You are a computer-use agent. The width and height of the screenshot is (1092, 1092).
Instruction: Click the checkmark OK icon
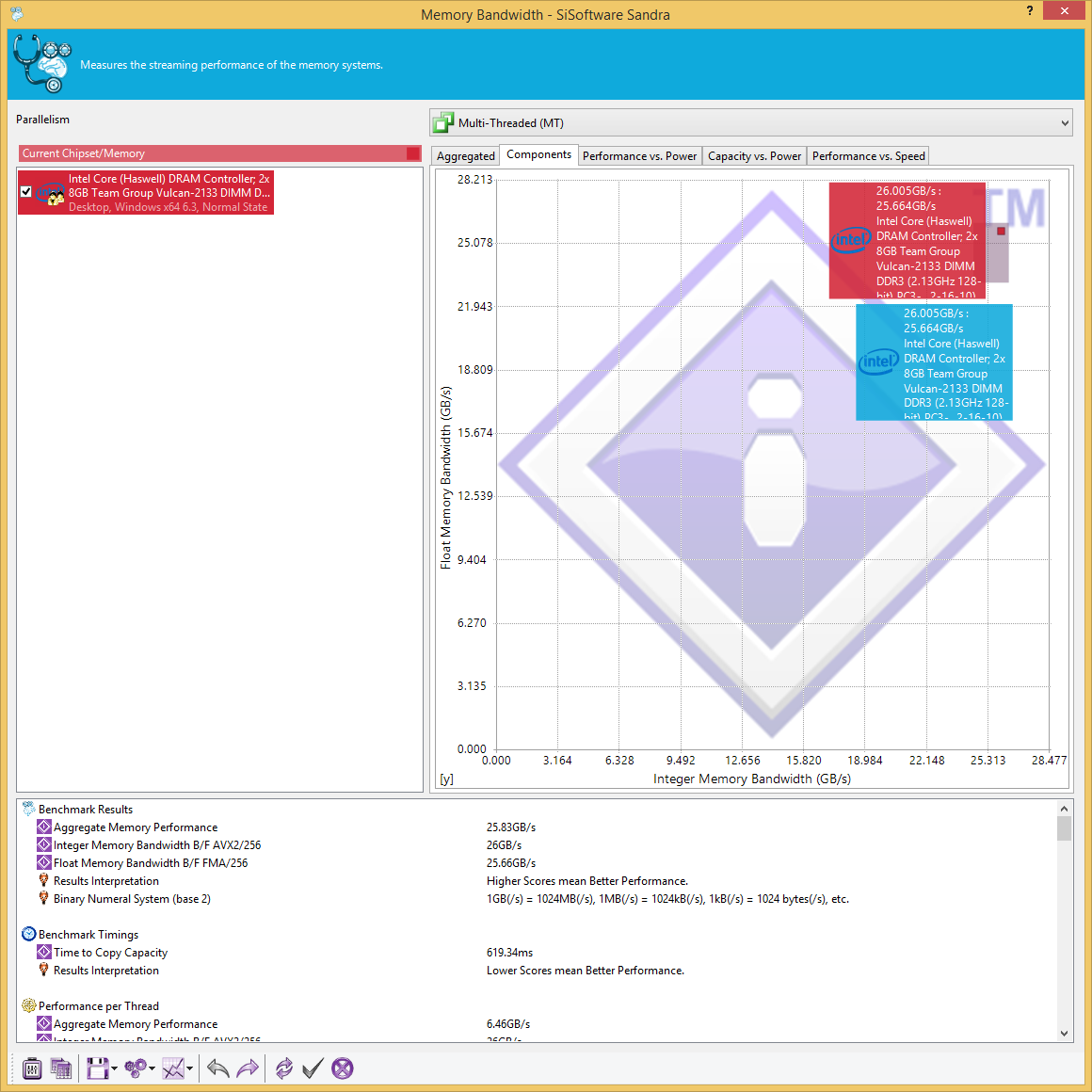click(313, 1068)
